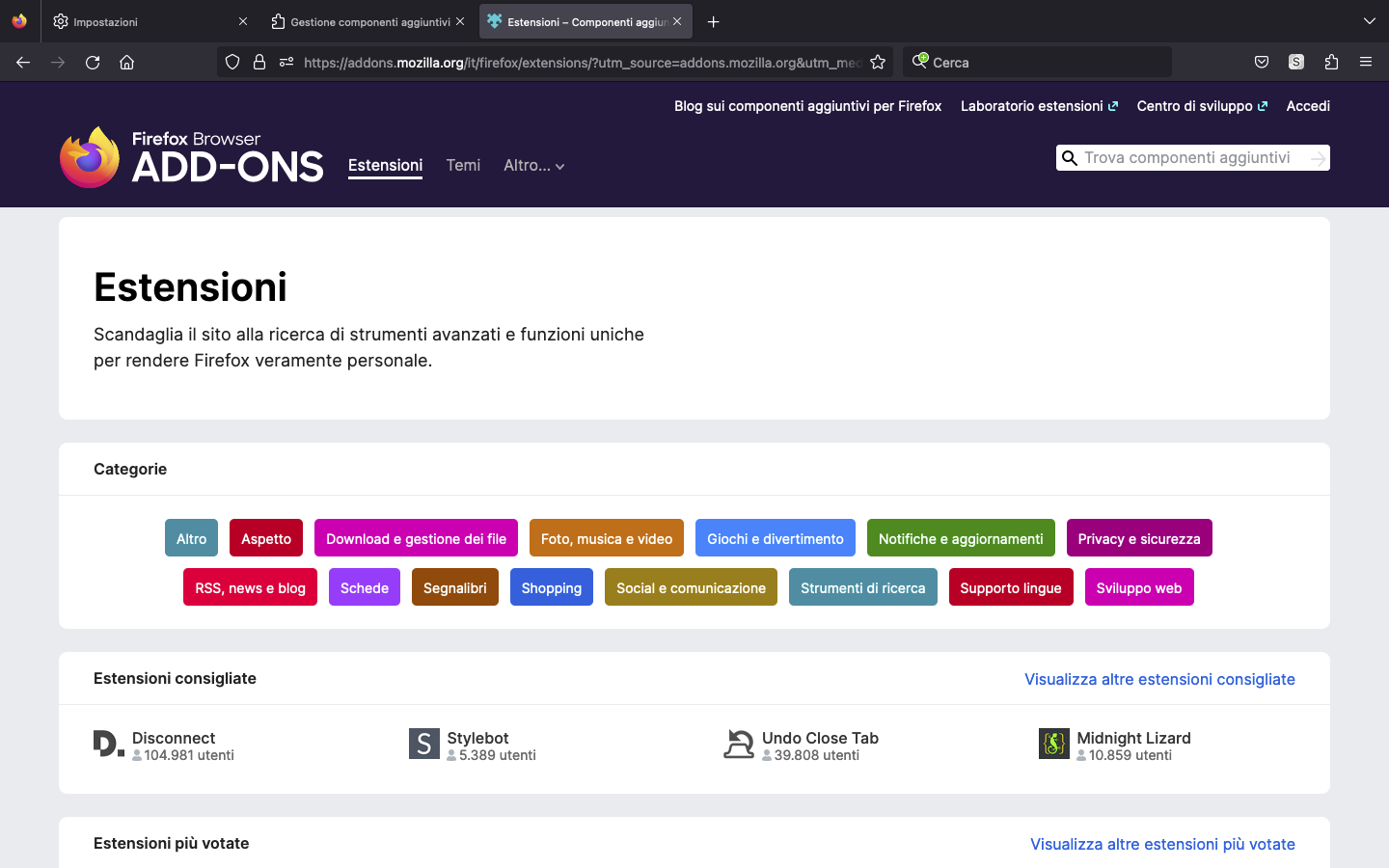
Task: Click the reload page icon
Action: (x=93, y=63)
